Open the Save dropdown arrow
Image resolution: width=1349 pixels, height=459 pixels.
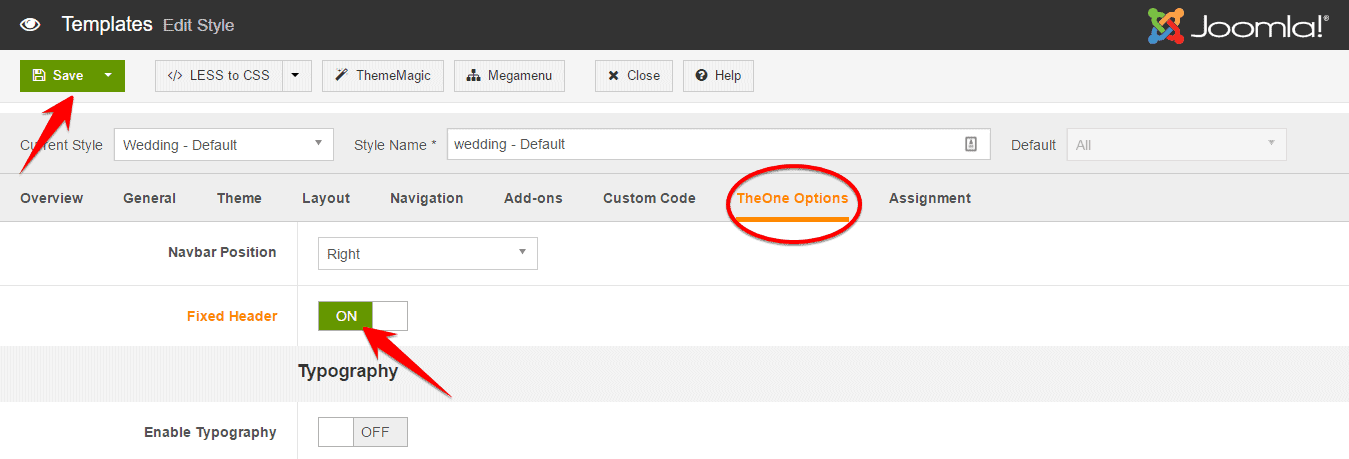pos(108,76)
